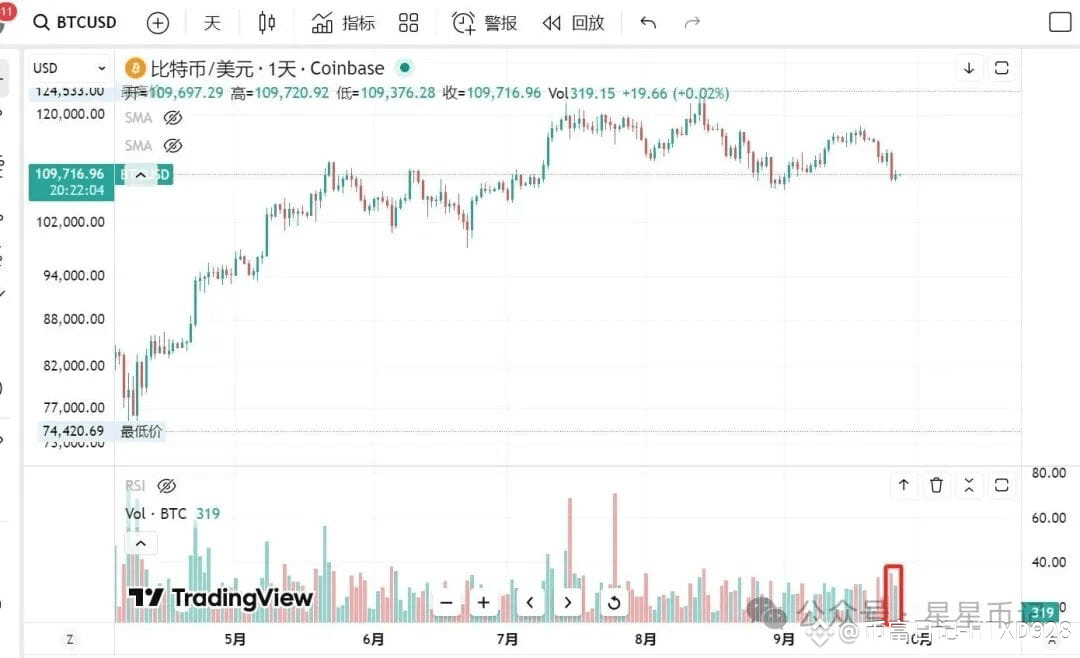Add a symbol to compare with plus icon
This screenshot has width=1080, height=658.
158,23
